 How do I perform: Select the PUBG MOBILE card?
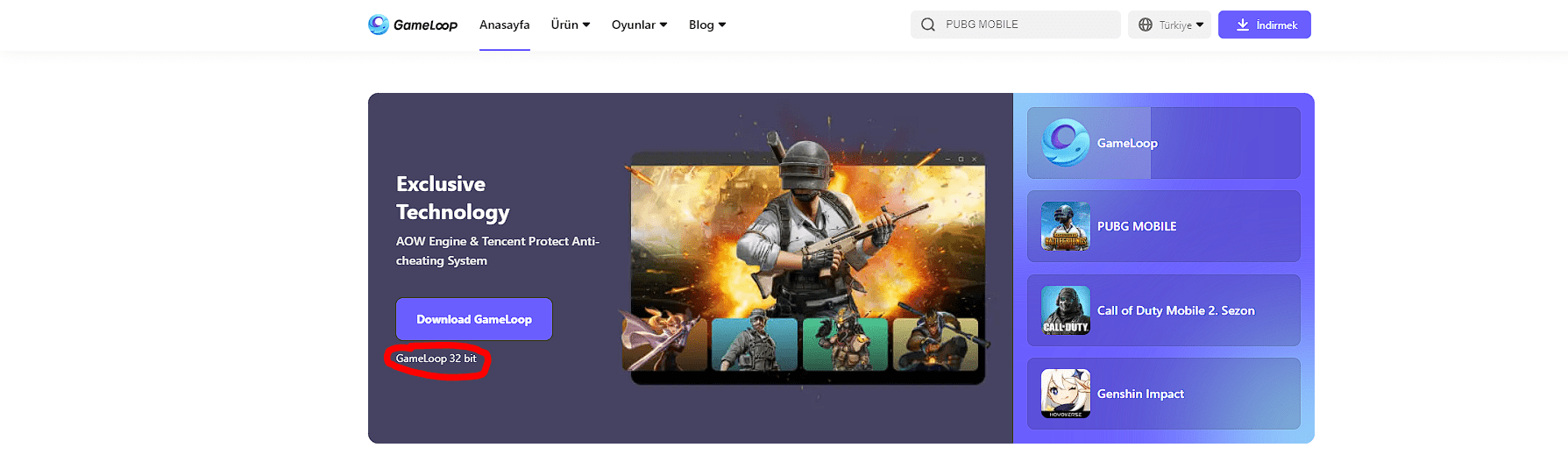[x=1164, y=226]
